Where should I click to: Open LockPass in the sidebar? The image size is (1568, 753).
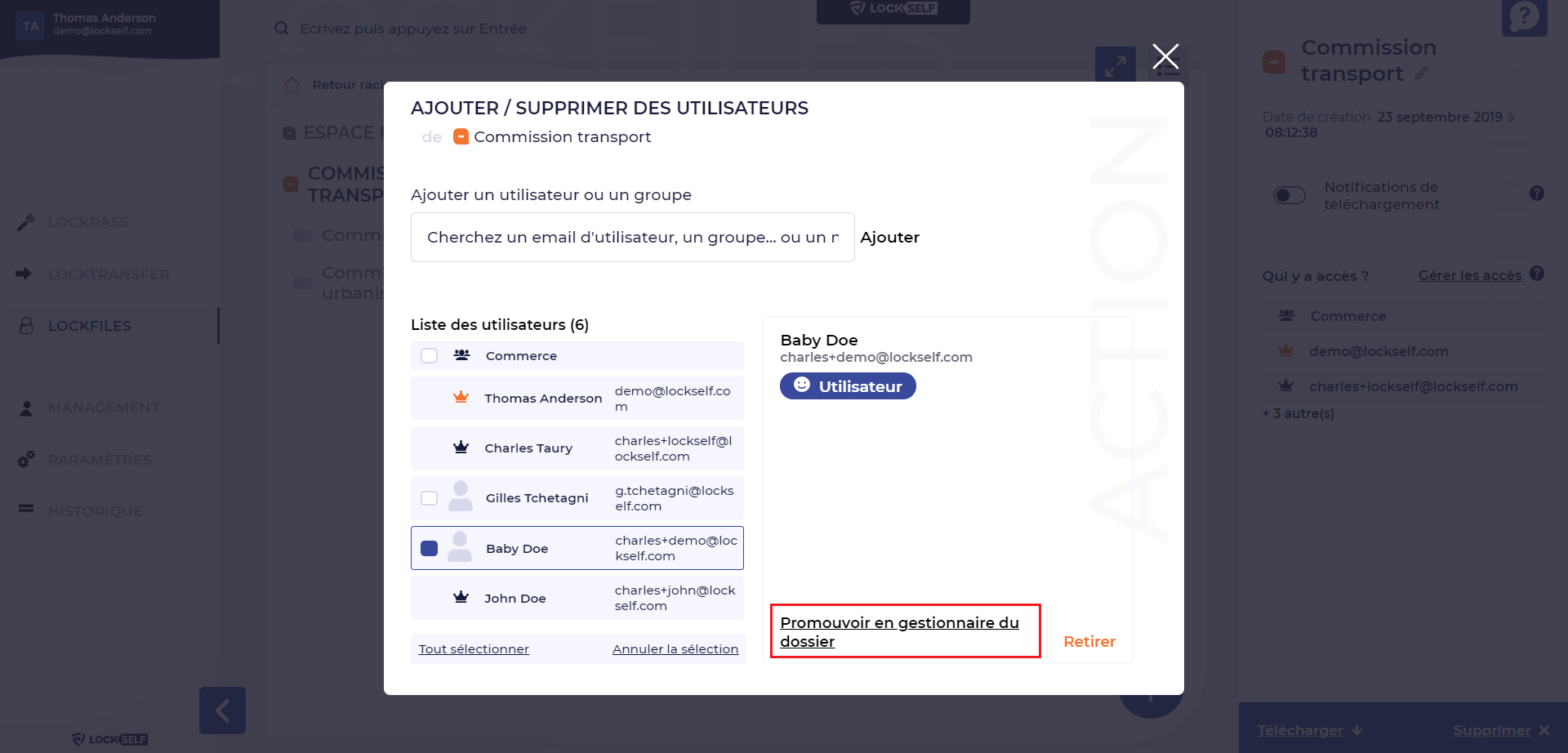pyautogui.click(x=87, y=222)
